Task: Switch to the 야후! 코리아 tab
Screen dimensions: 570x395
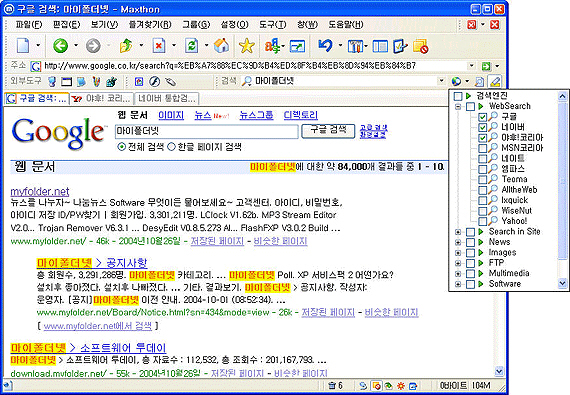Action: pos(101,98)
